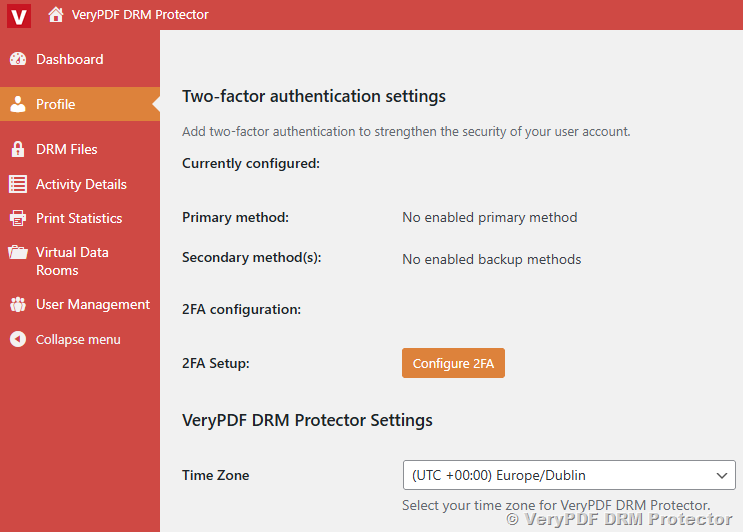The width and height of the screenshot is (743, 532).
Task: Click the DRM Files padlock icon
Action: pyautogui.click(x=18, y=149)
